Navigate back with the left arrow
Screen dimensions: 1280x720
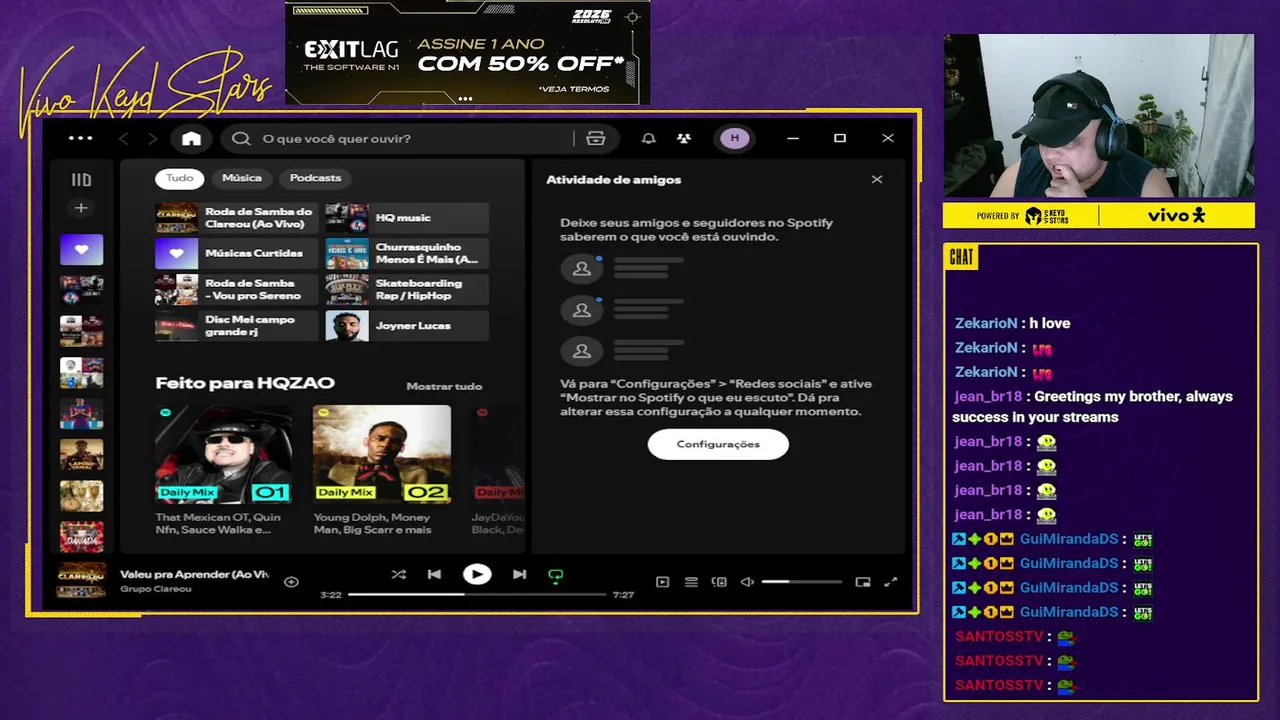pos(124,138)
